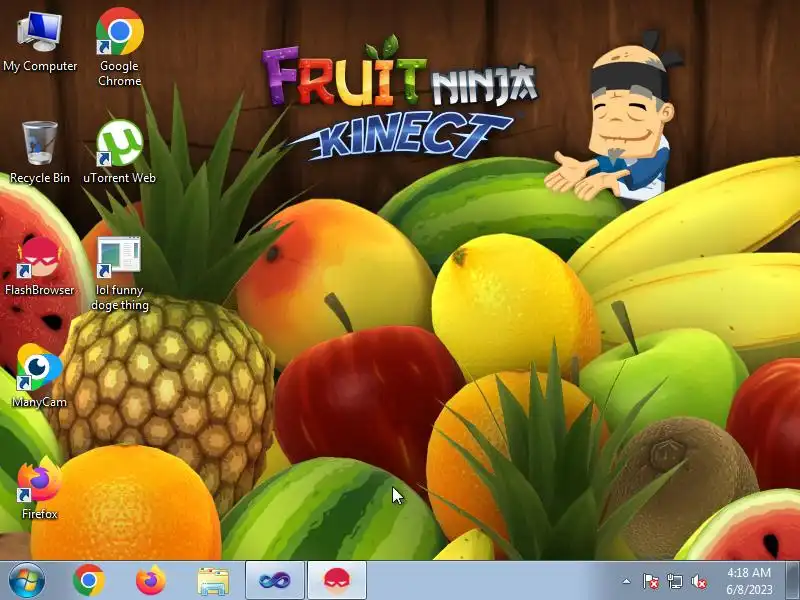Switch to FlashBrowser in the taskbar
Viewport: 800px width, 600px height.
click(337, 581)
